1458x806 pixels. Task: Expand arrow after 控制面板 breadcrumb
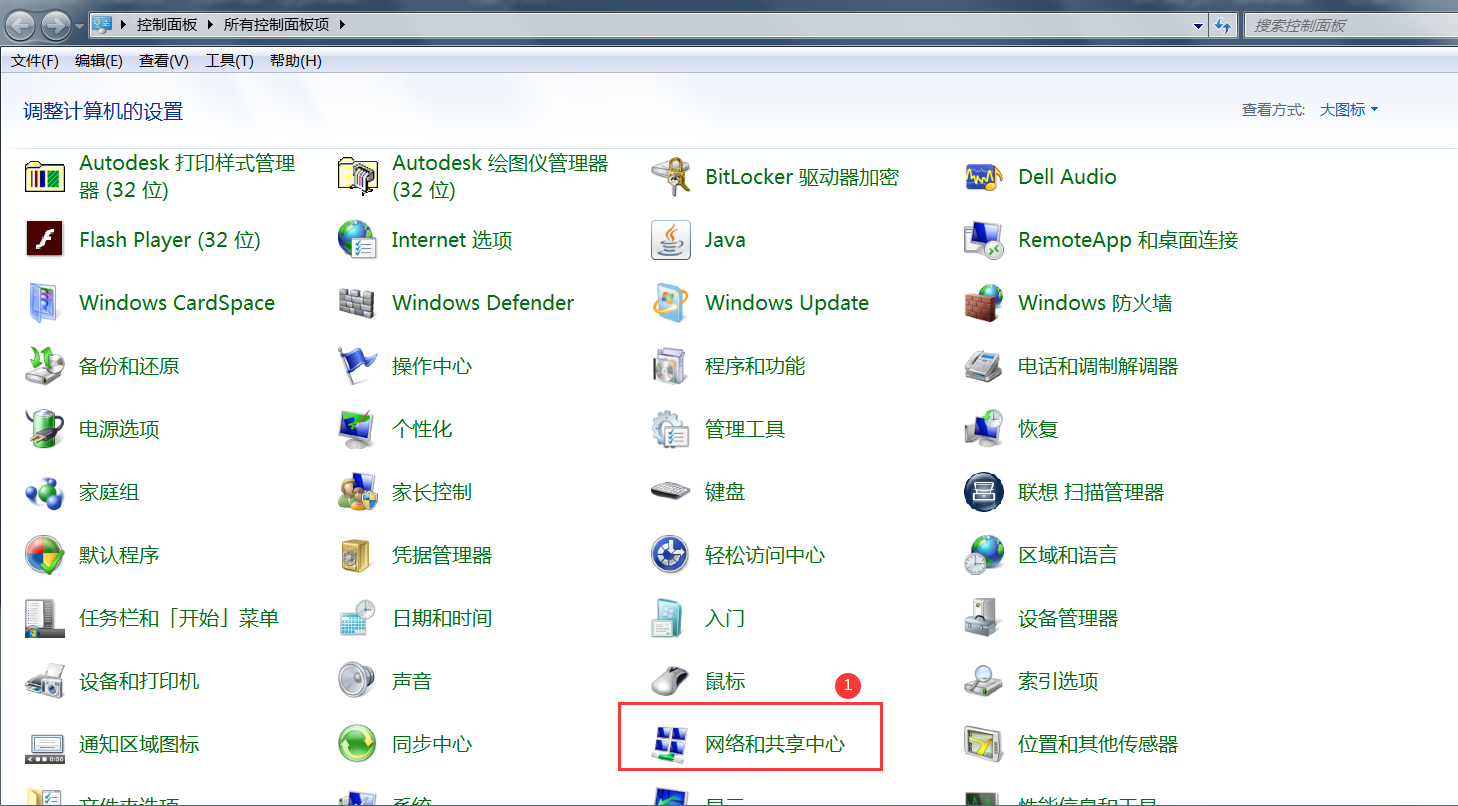pos(211,25)
